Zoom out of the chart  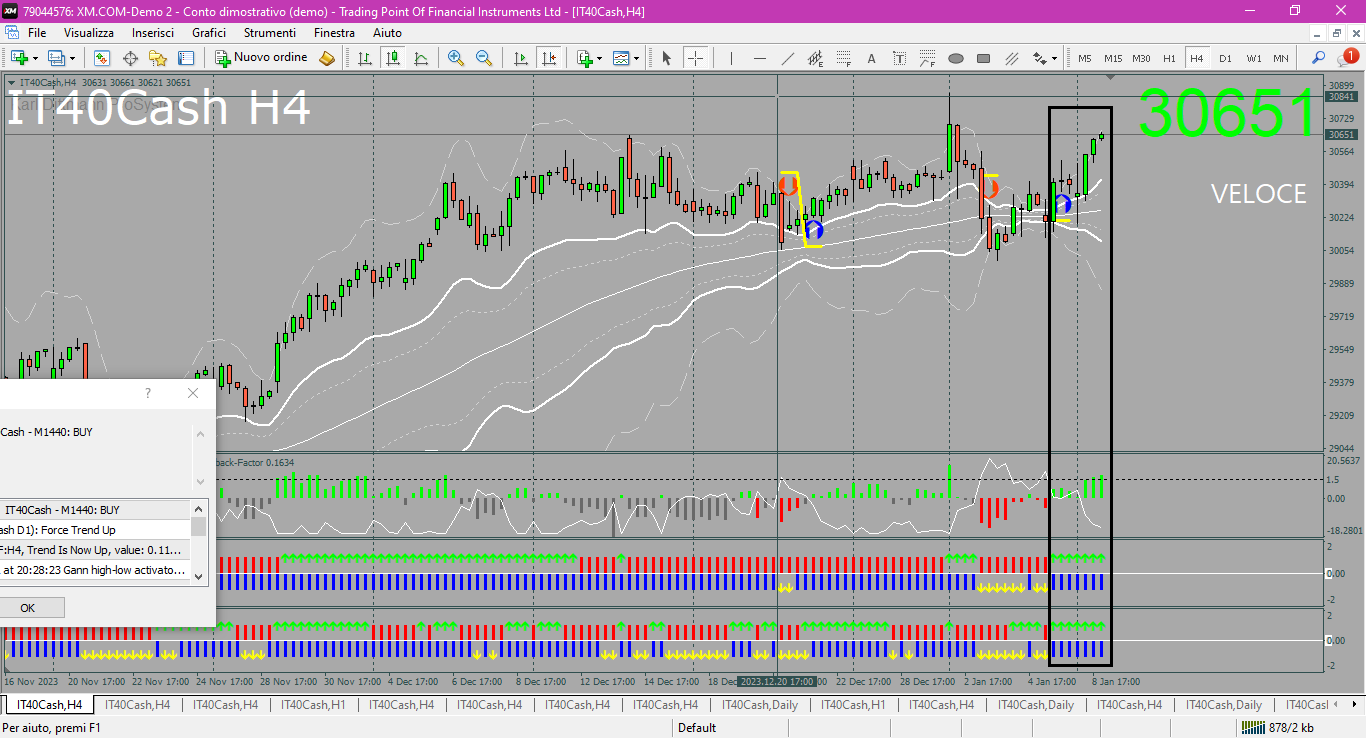(x=484, y=58)
